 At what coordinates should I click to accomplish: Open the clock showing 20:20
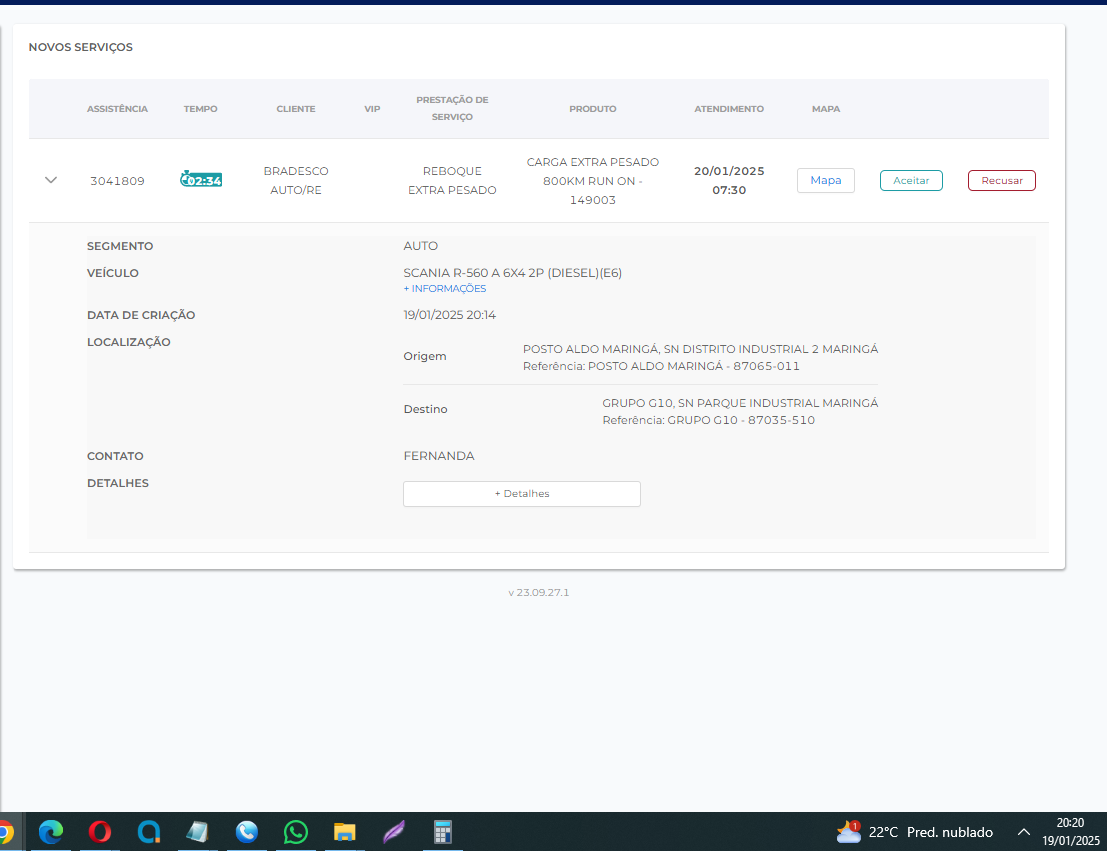(1070, 831)
